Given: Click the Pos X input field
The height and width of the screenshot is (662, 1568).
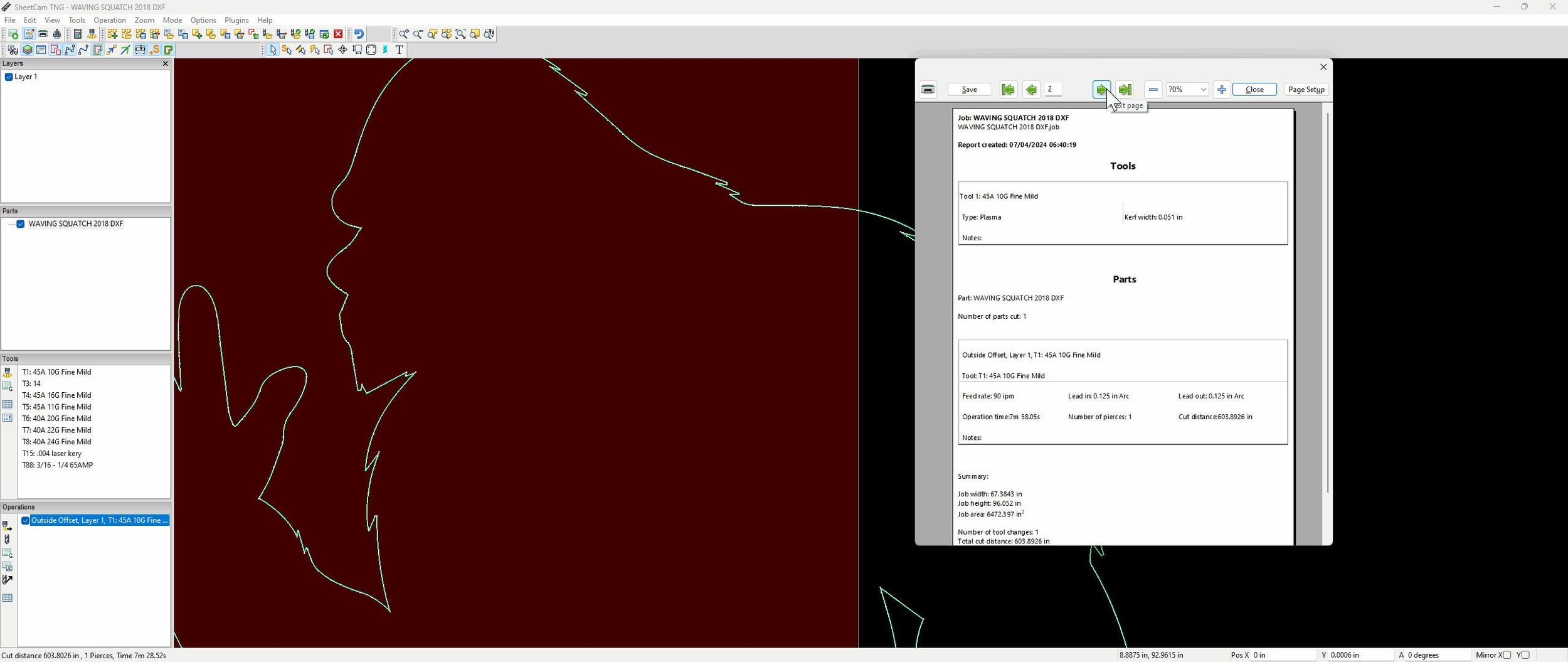Looking at the screenshot, I should click(1284, 655).
